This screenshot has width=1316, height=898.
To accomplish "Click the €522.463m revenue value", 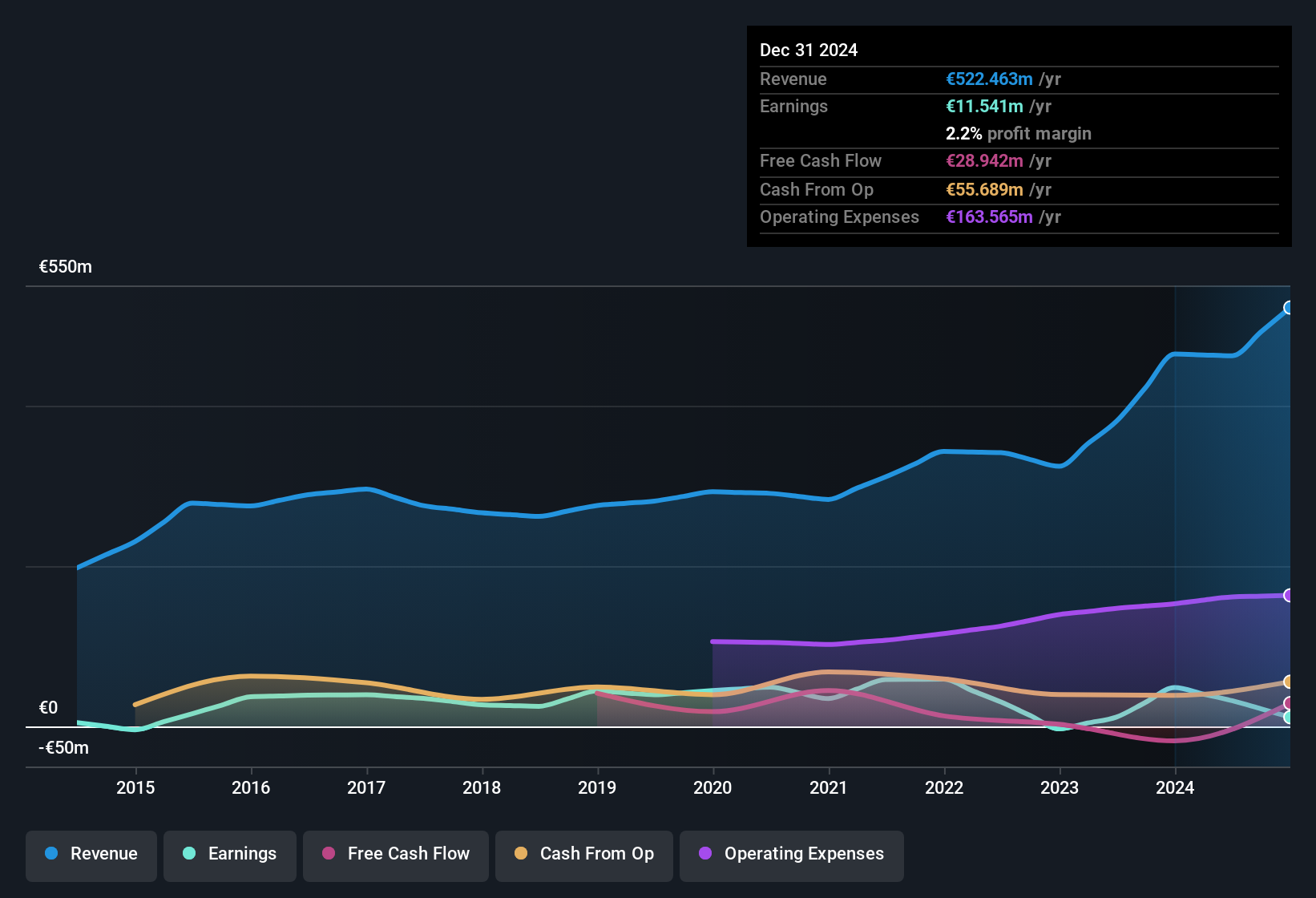I will point(987,79).
